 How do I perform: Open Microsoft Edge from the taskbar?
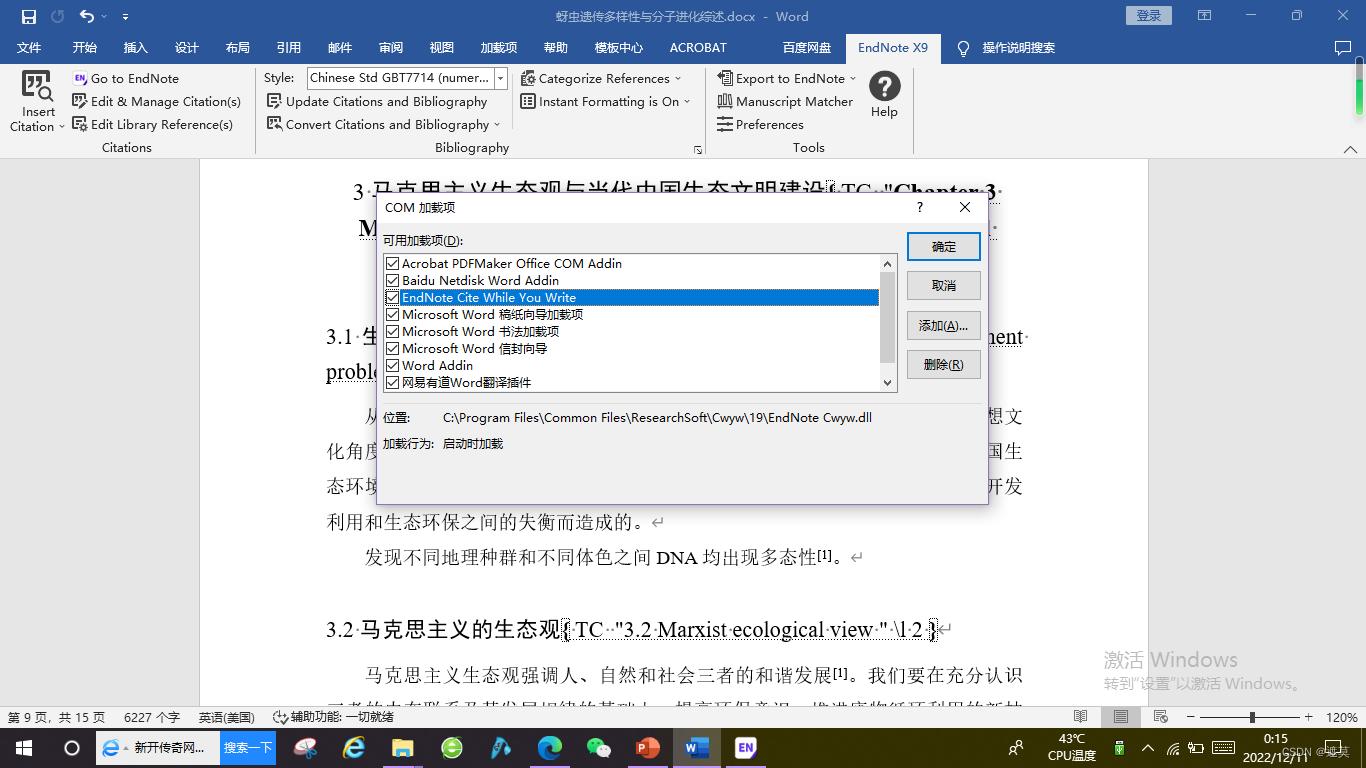pyautogui.click(x=549, y=748)
